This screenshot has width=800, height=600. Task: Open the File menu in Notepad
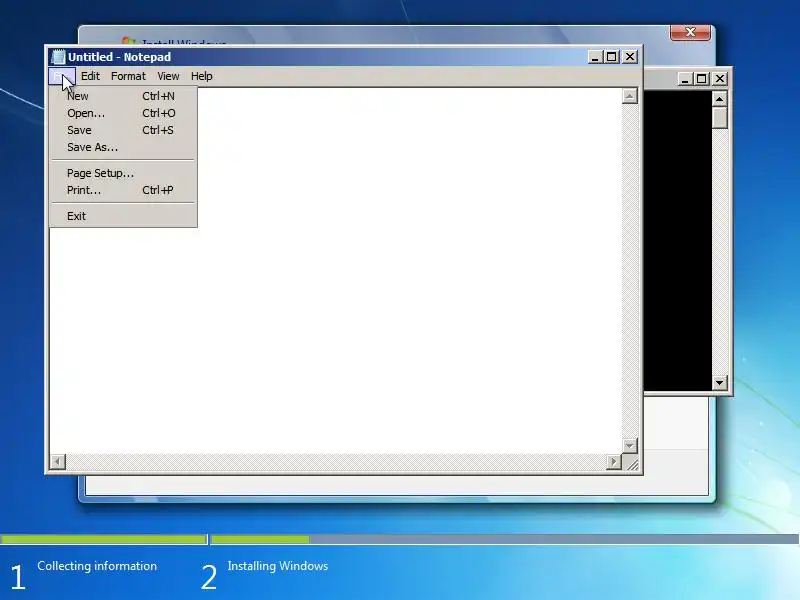62,77
